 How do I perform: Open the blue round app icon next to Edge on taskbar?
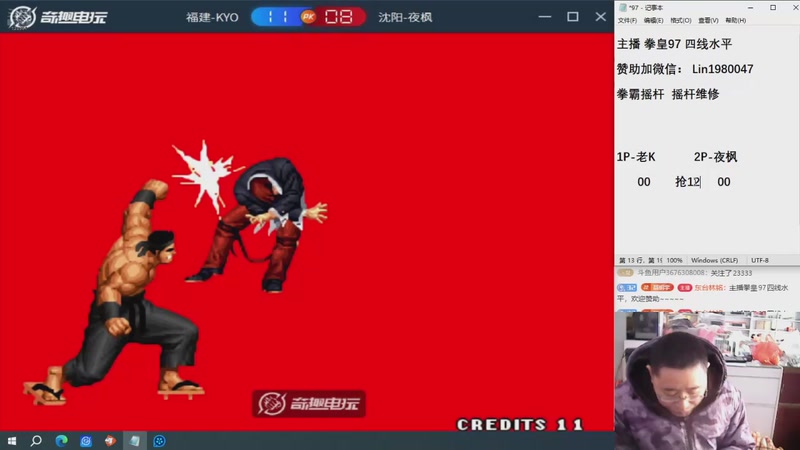(x=86, y=441)
